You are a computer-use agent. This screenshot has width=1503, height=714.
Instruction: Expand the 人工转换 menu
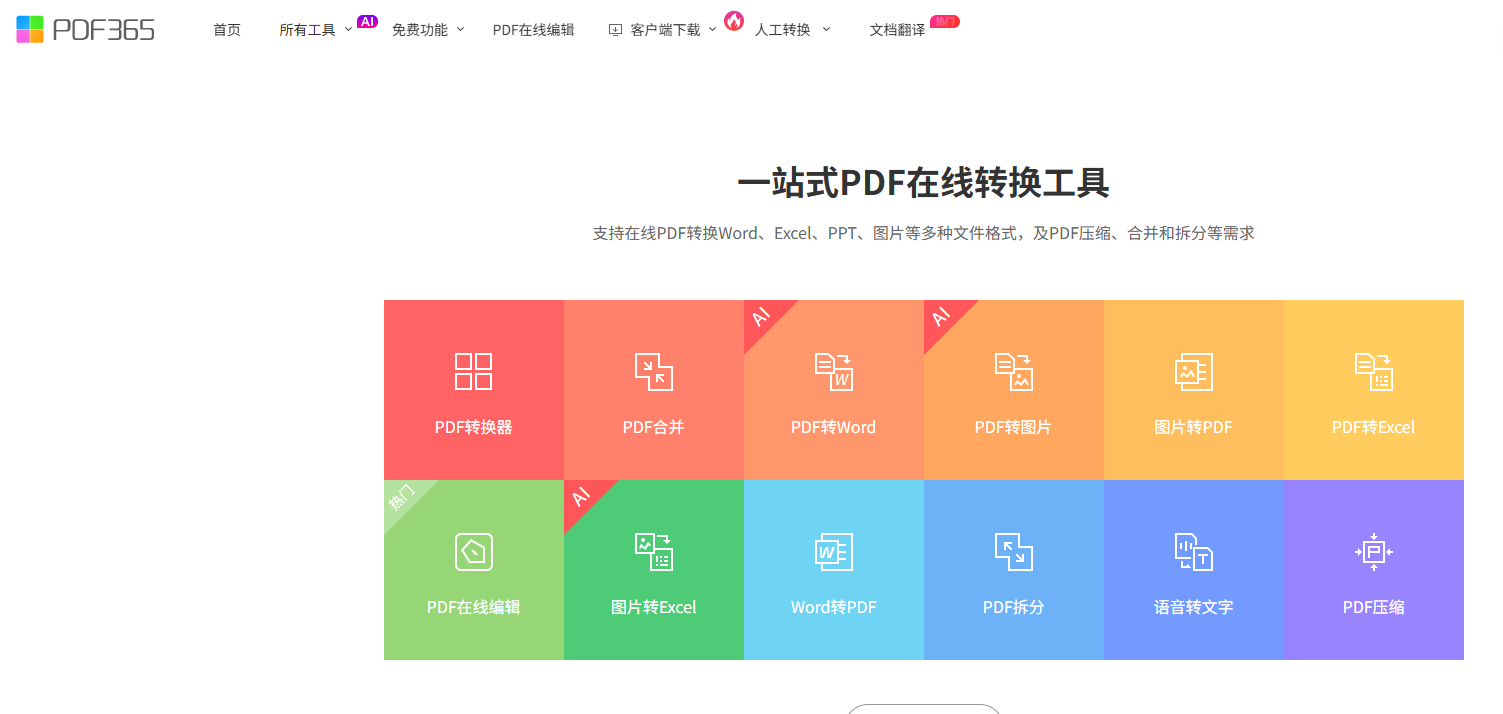click(791, 30)
